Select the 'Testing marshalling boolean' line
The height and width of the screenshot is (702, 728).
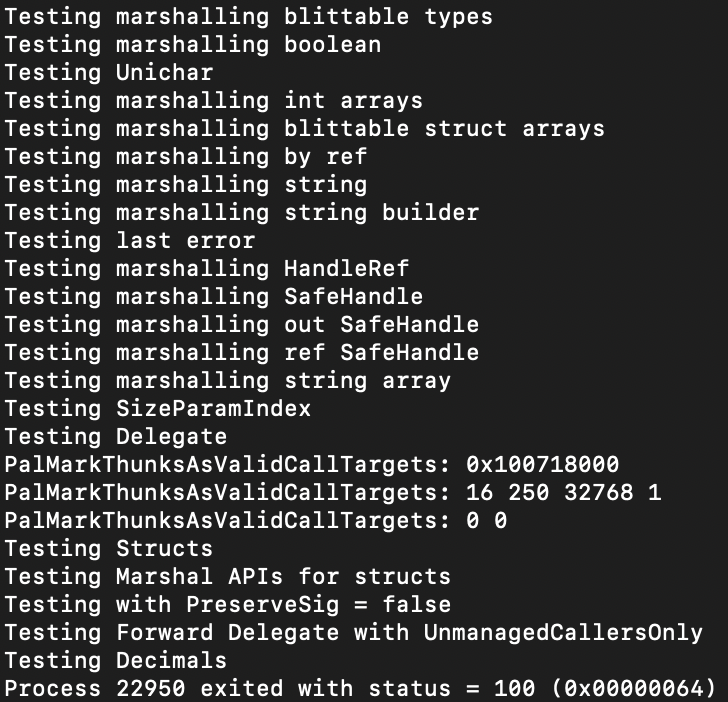pos(193,45)
